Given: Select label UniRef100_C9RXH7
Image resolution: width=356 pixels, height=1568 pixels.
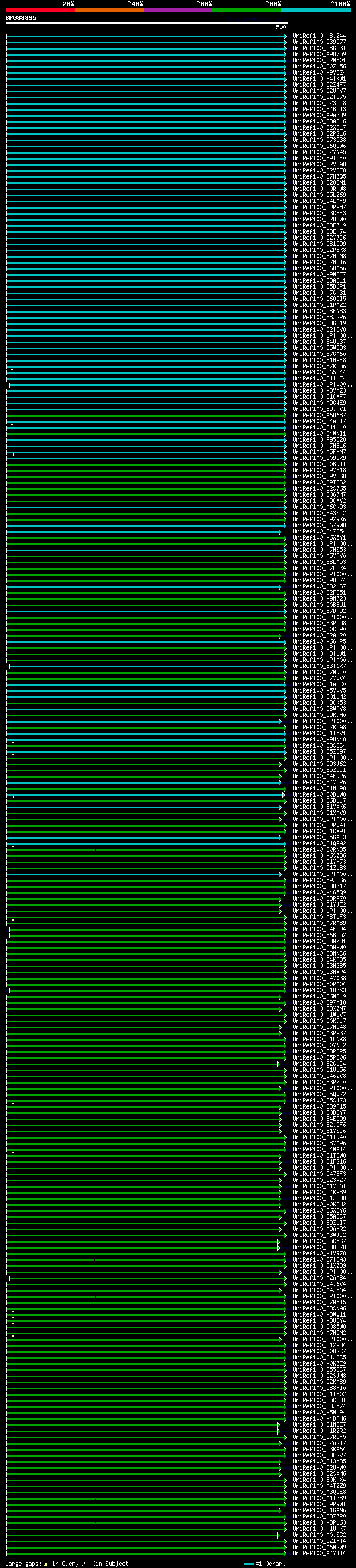Looking at the screenshot, I should click(319, 207).
